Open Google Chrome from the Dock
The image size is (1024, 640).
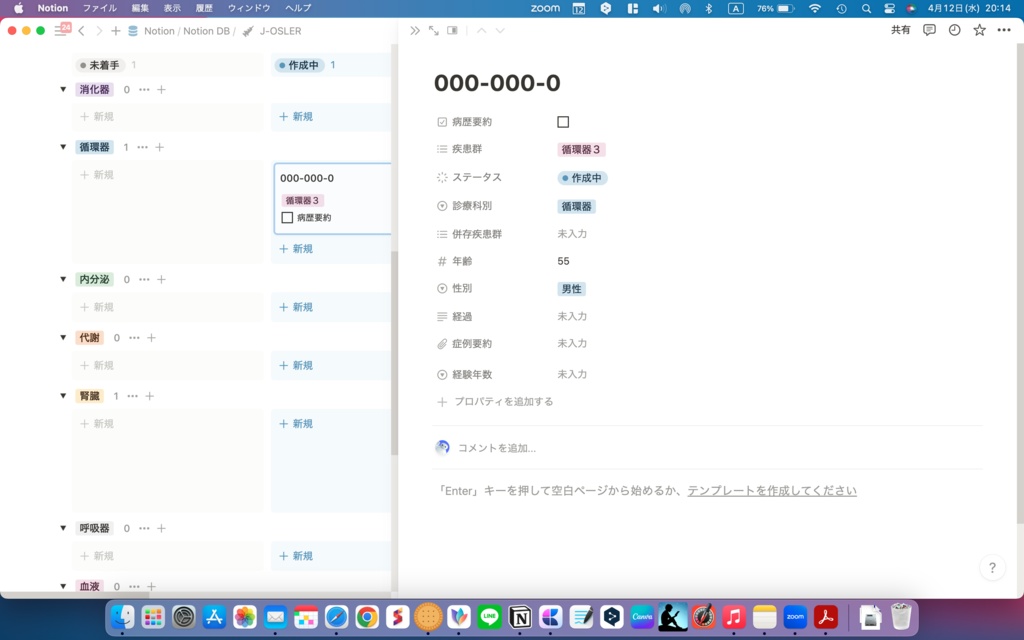tap(367, 616)
